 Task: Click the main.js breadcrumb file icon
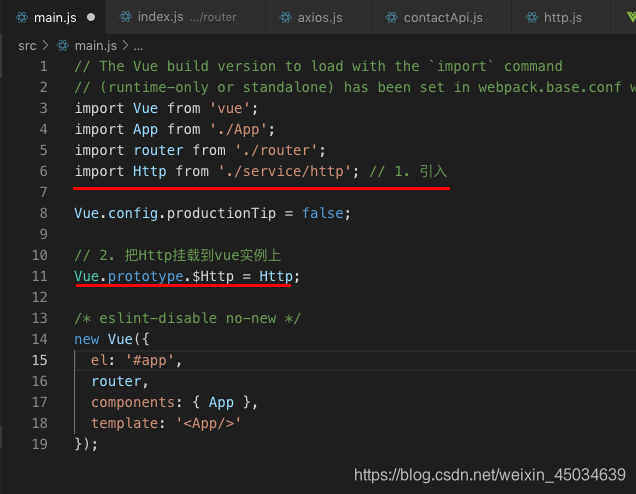[x=62, y=45]
